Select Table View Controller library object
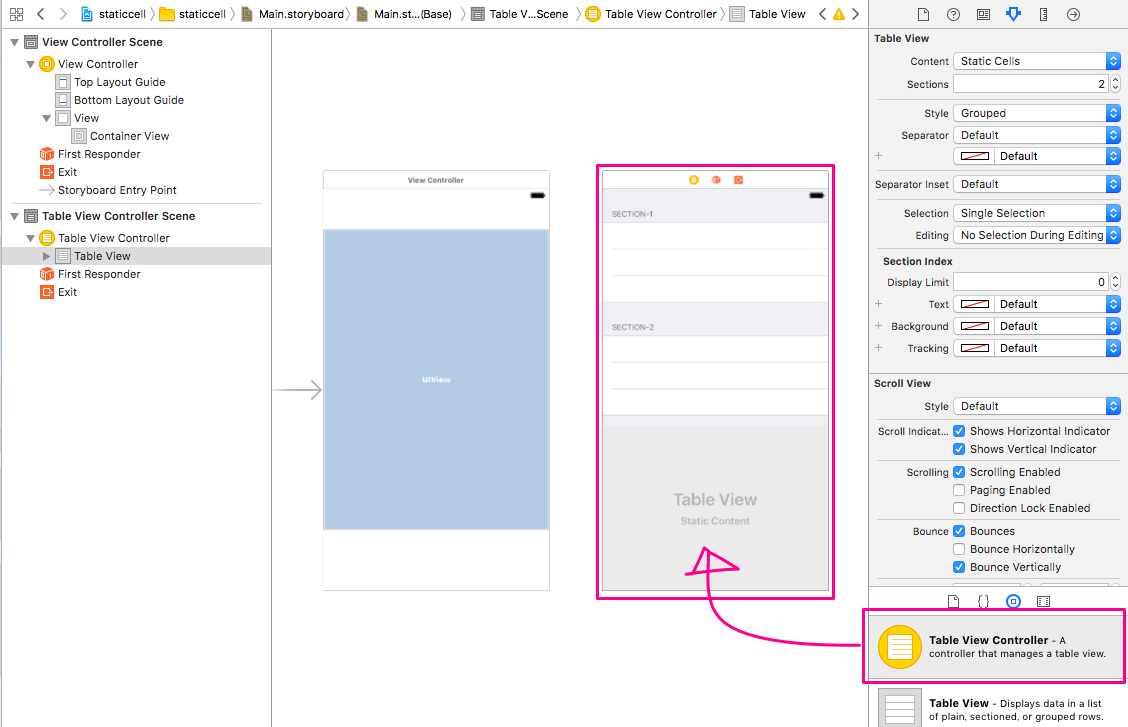The height and width of the screenshot is (727, 1128). coord(995,646)
